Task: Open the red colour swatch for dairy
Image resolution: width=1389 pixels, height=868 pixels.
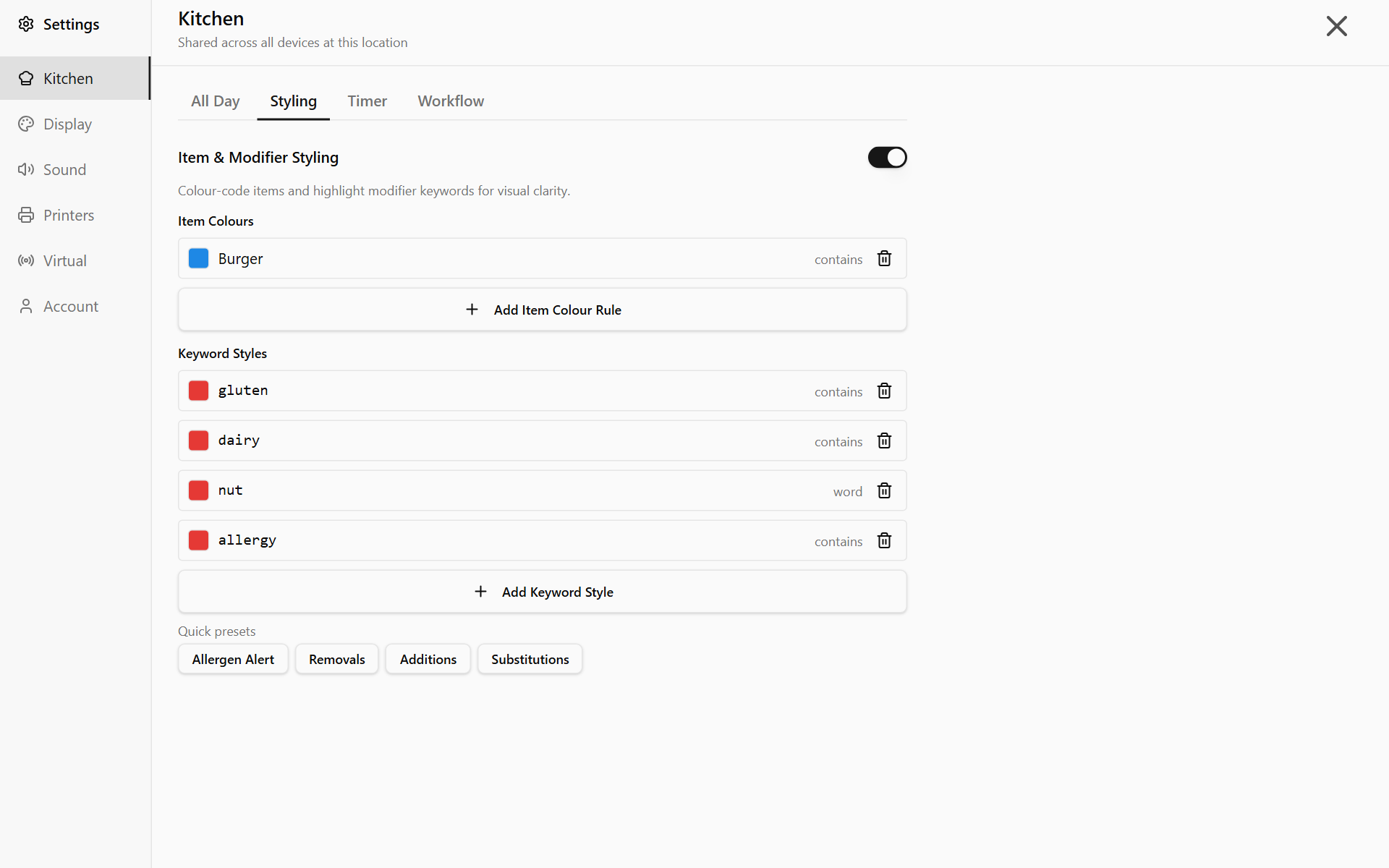Action: pyautogui.click(x=198, y=441)
